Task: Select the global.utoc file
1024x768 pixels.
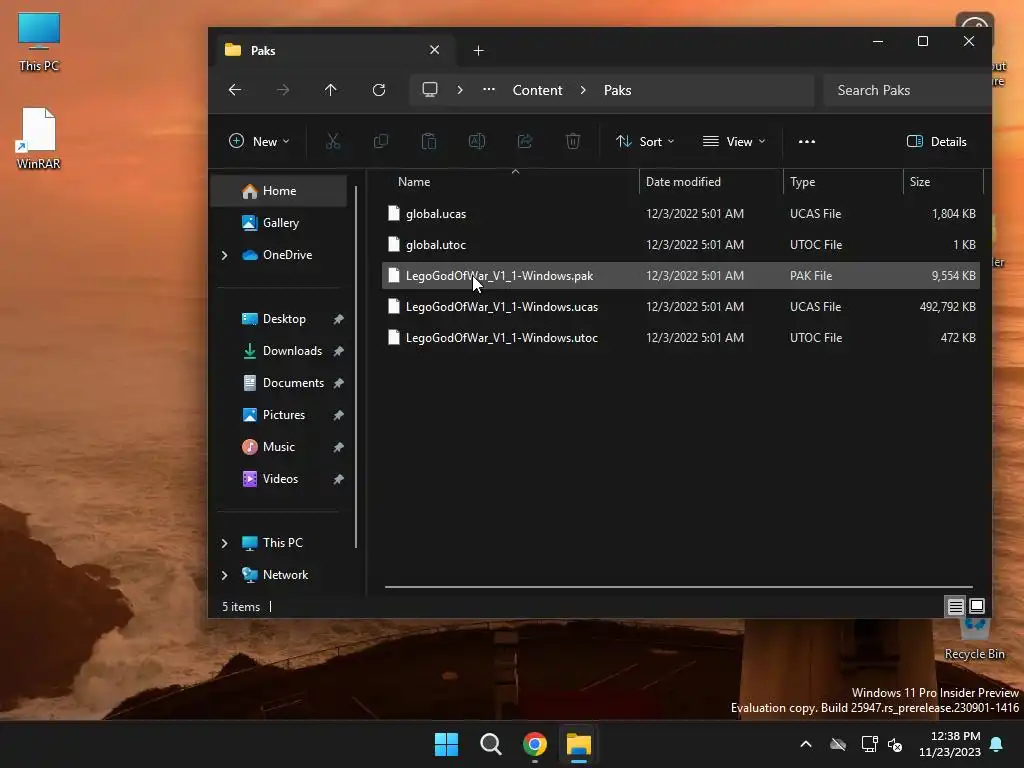Action: 680,245
